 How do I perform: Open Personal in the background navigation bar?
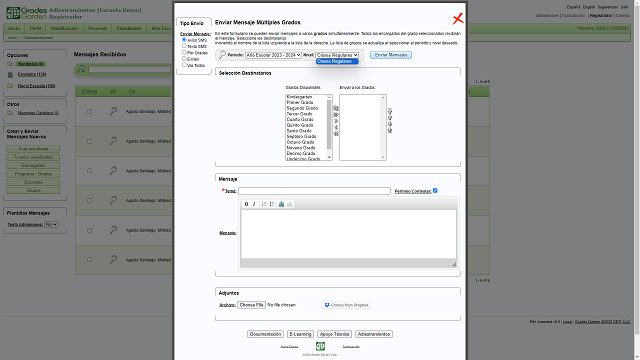[97, 28]
